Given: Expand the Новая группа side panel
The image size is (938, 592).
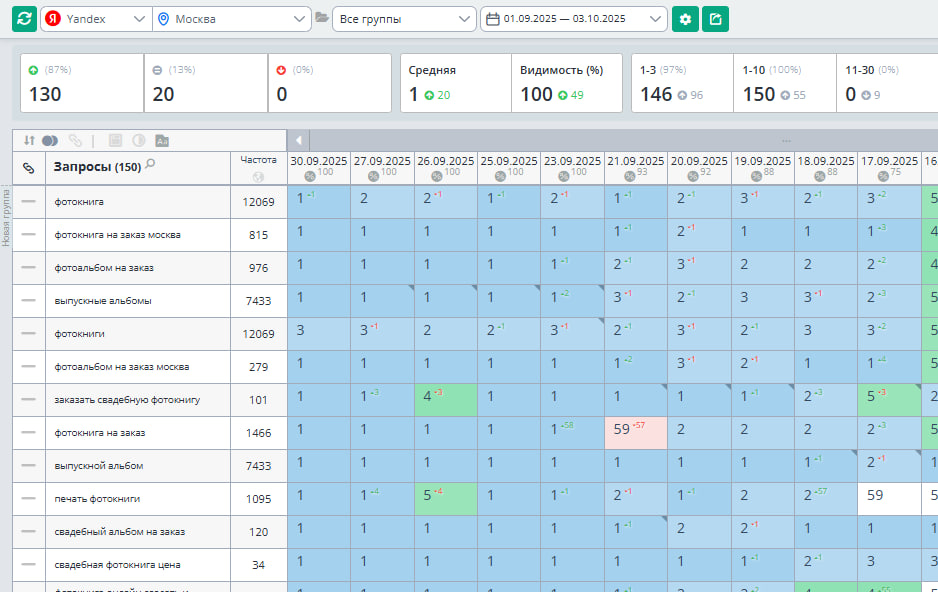Looking at the screenshot, I should tap(6, 216).
